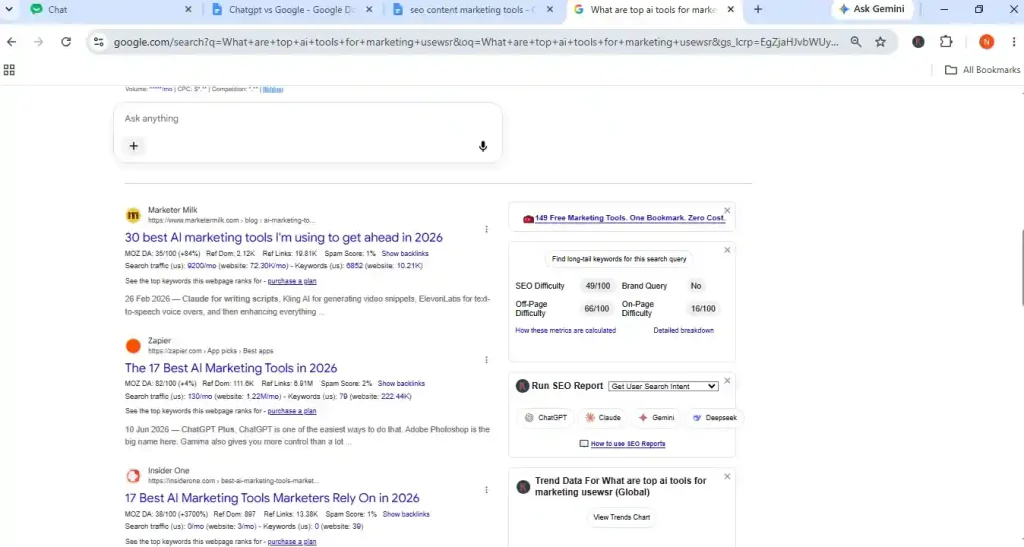Run SEO report with Gemini
The image size is (1024, 547).
click(656, 418)
